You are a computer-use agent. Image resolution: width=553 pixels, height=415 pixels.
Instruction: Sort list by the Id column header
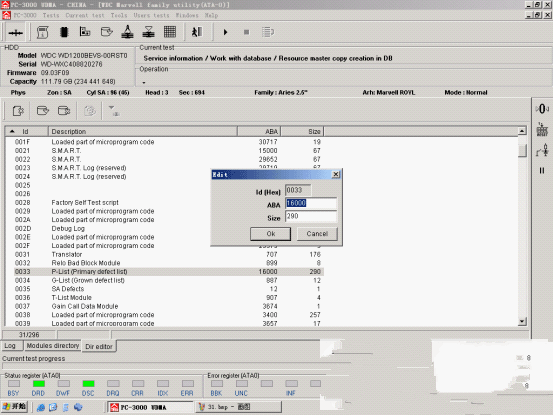(26, 132)
